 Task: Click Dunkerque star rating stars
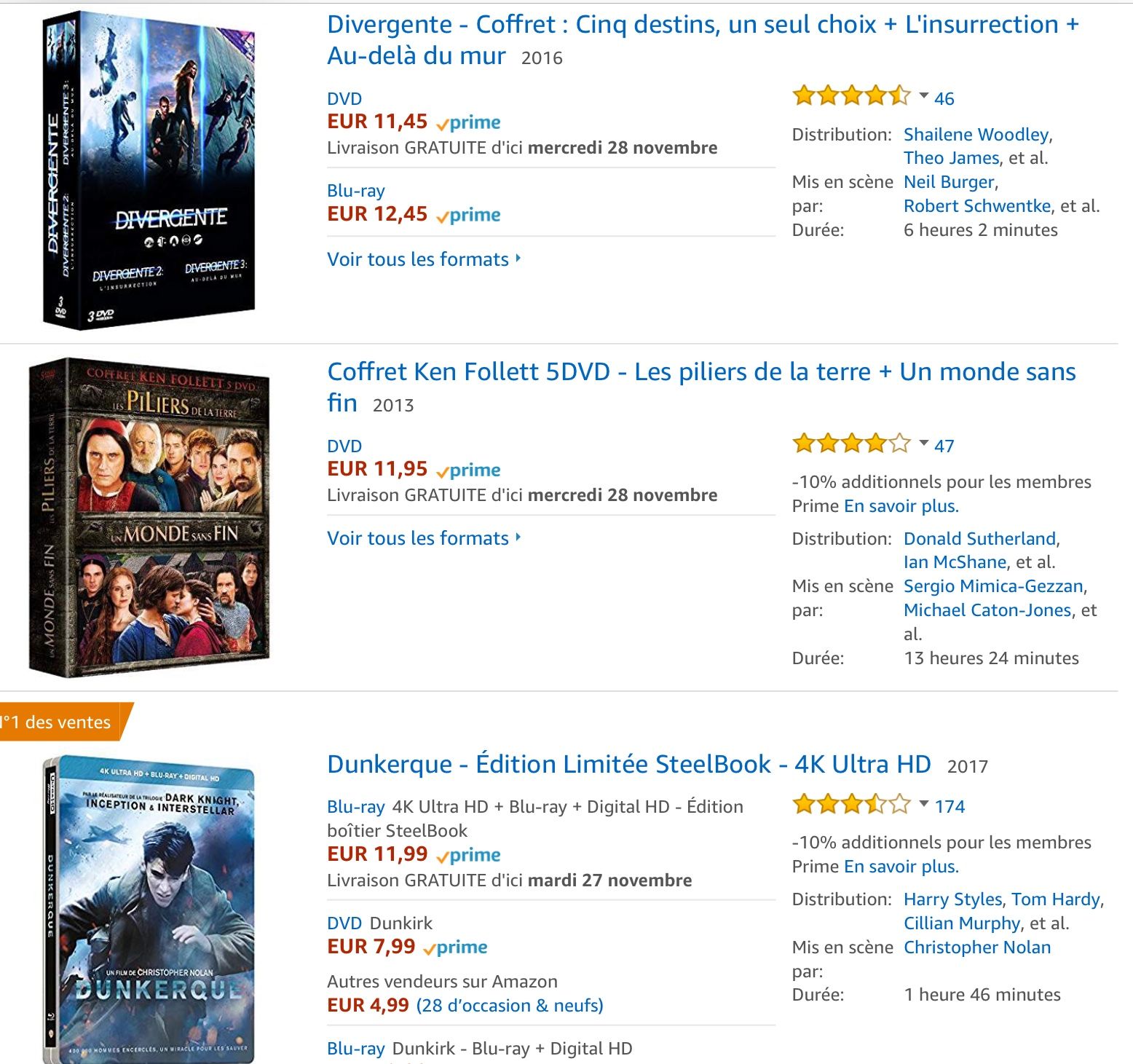(850, 804)
